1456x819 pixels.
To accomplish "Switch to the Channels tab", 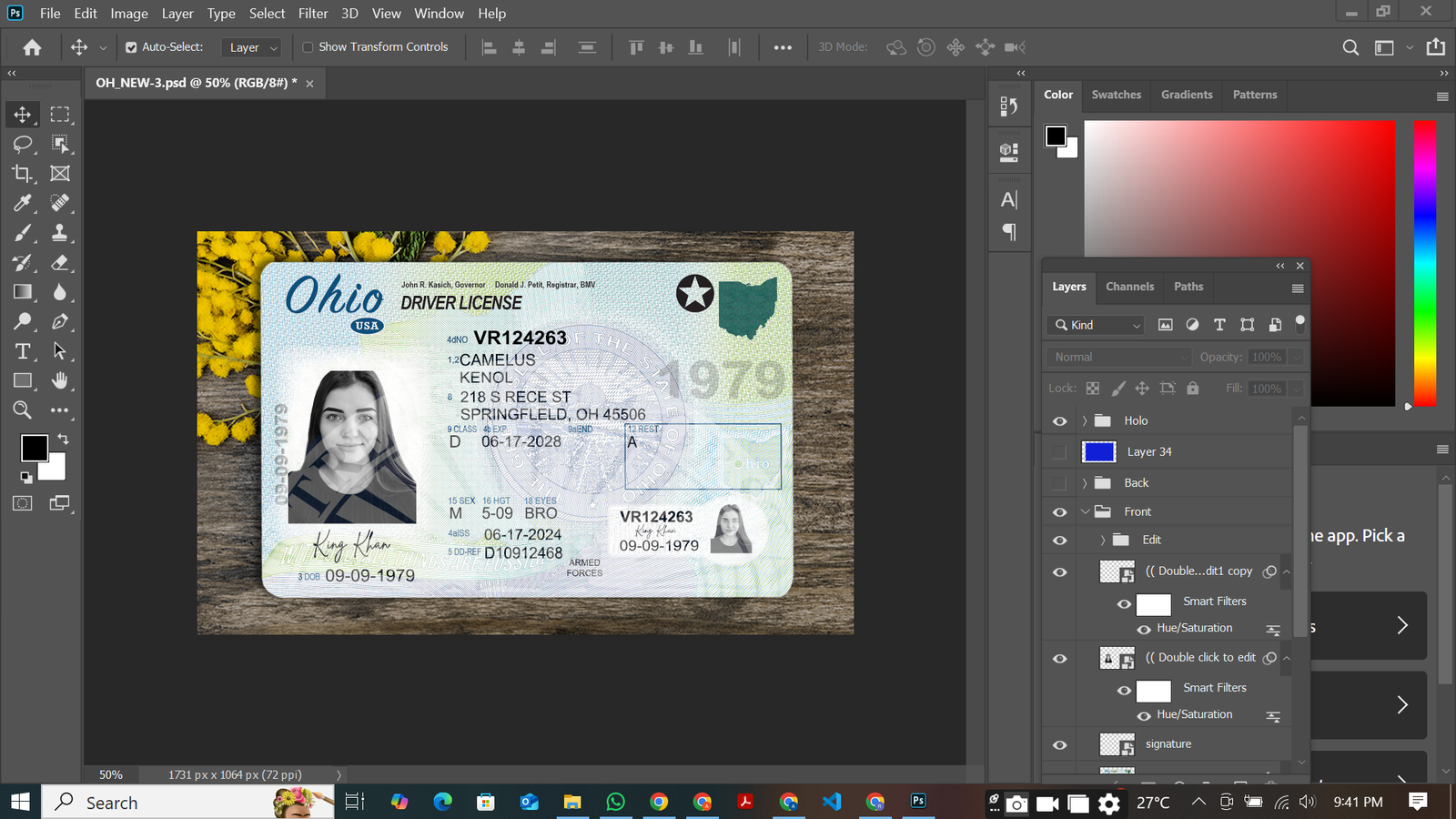I will 1129,287.
